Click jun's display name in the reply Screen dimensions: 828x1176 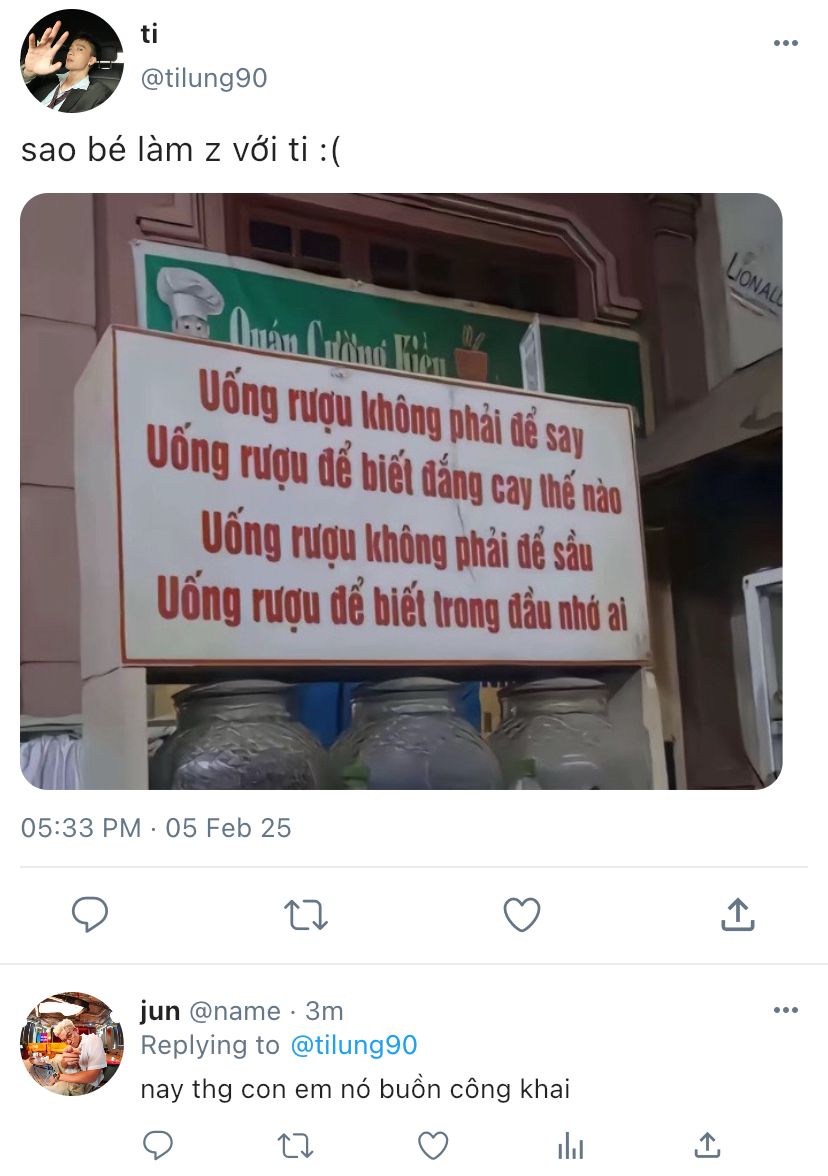(x=160, y=1011)
